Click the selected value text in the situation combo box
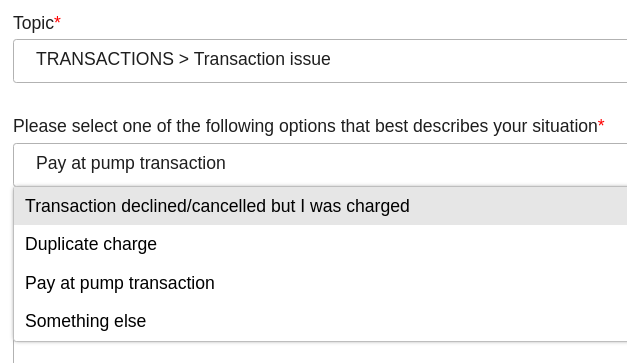The image size is (627, 363). pyautogui.click(x=131, y=164)
